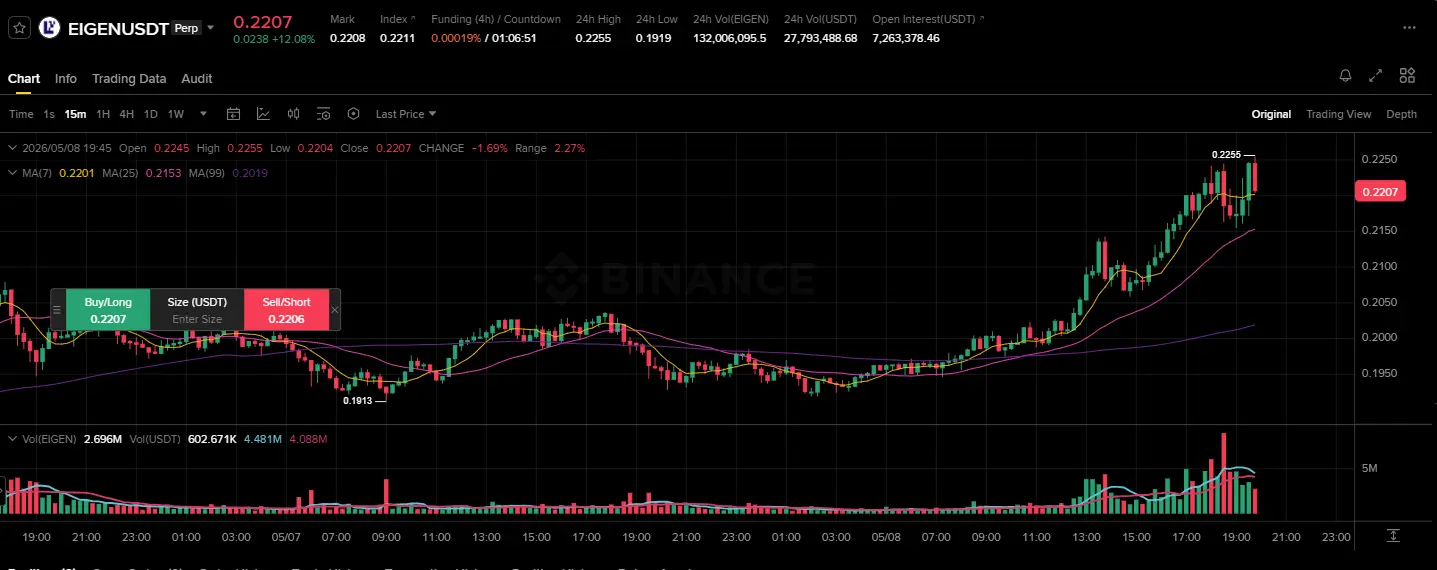Click the EIGENUSDT symbol name

tap(118, 29)
